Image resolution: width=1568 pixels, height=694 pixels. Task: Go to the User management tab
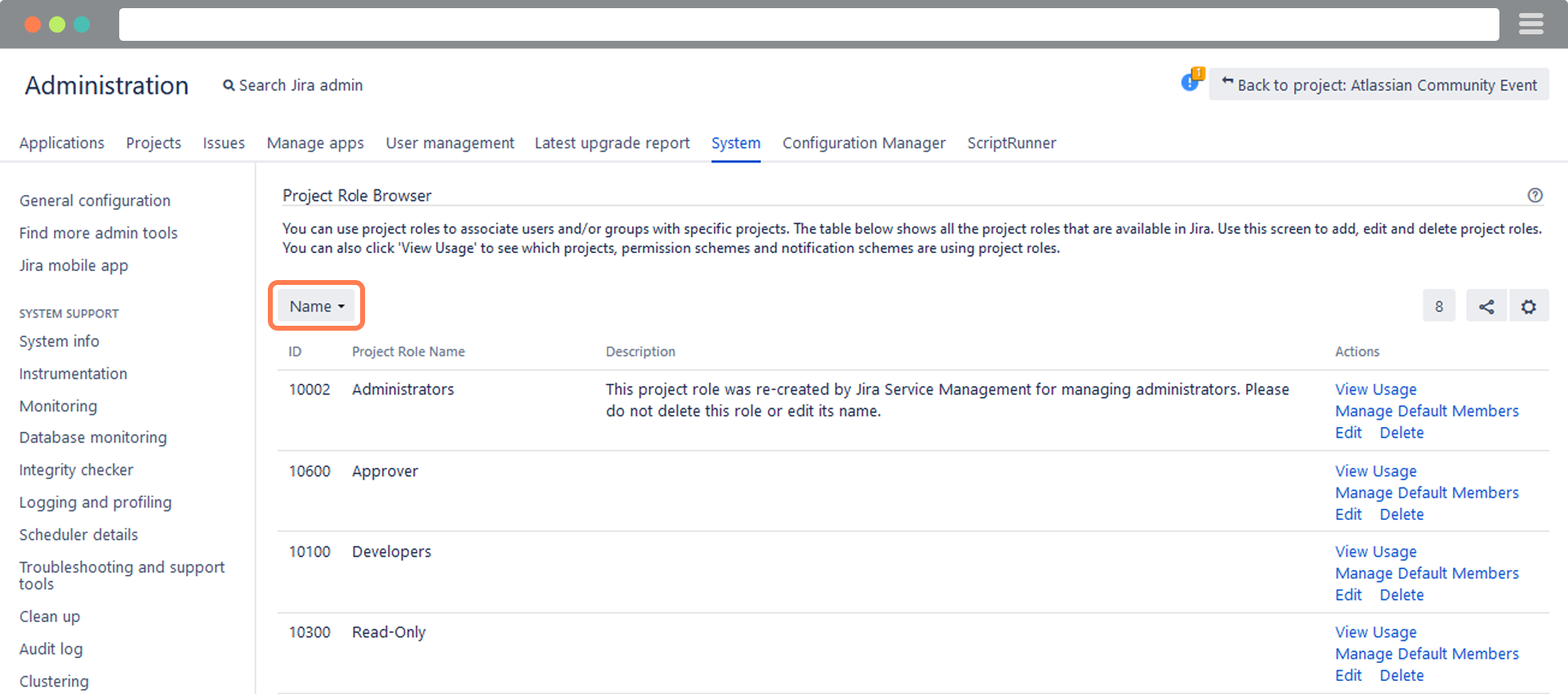(x=449, y=143)
